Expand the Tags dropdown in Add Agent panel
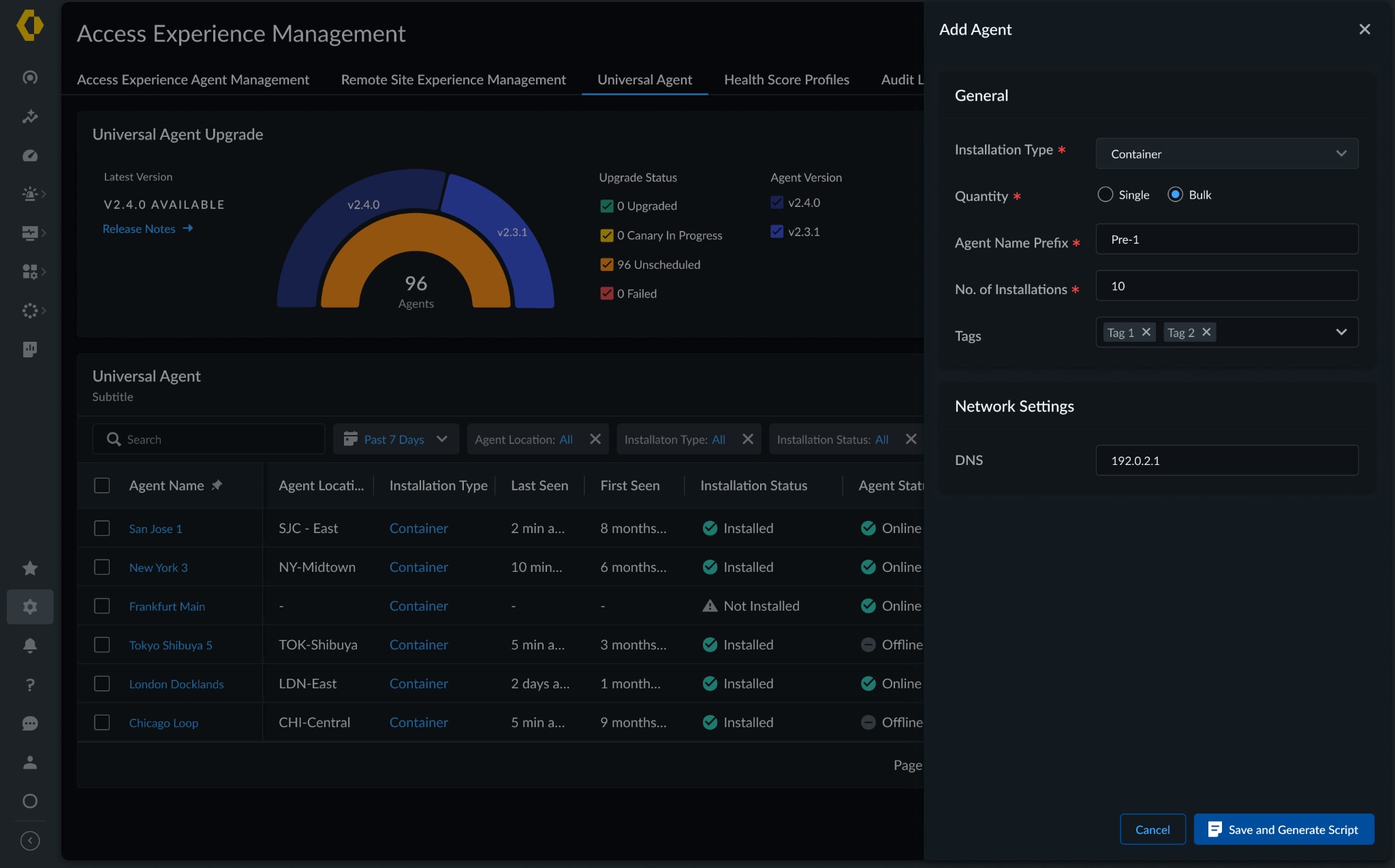Image resolution: width=1395 pixels, height=868 pixels. point(1341,332)
